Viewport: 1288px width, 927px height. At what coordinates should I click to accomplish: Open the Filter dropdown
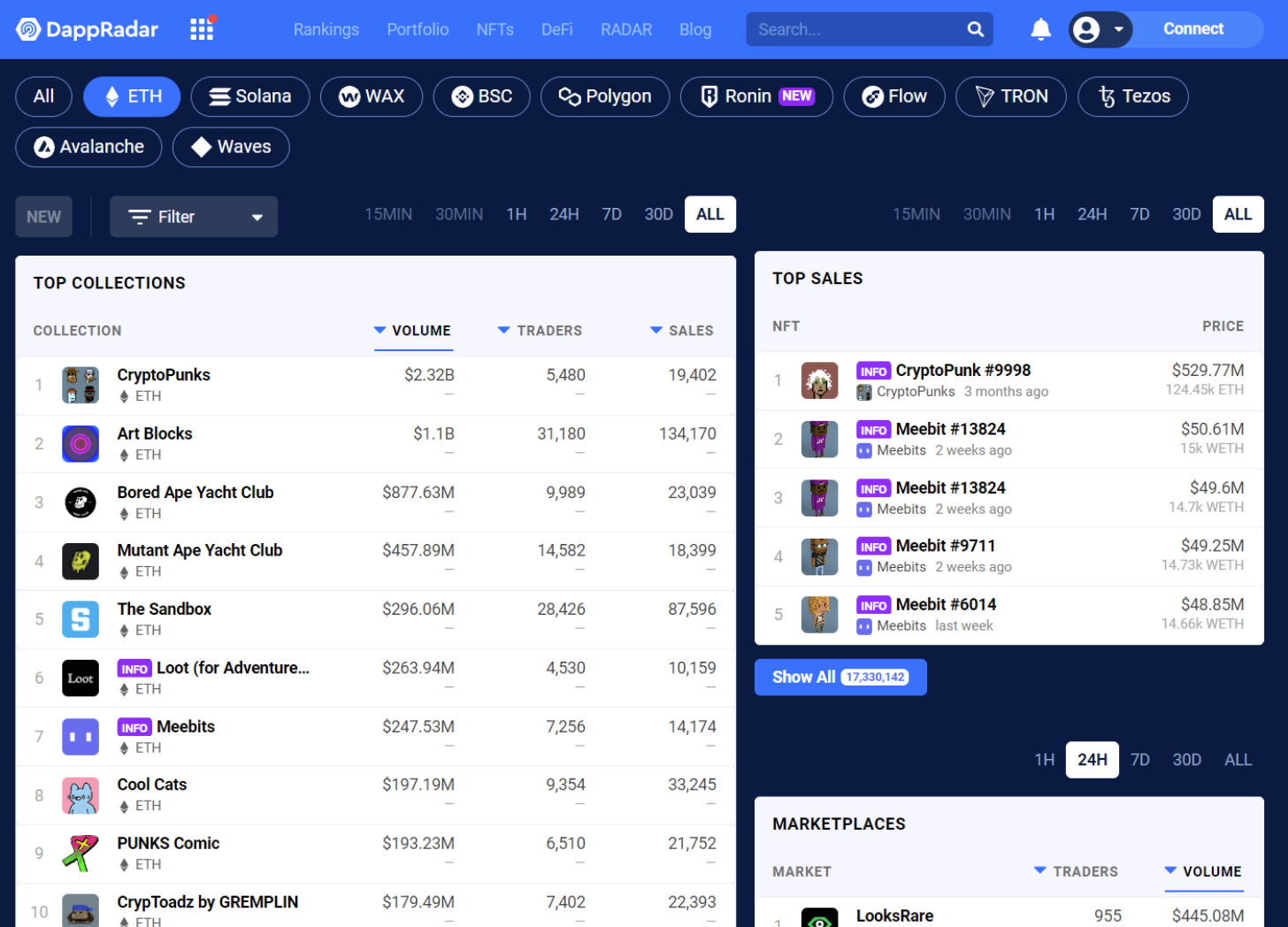[x=194, y=217]
